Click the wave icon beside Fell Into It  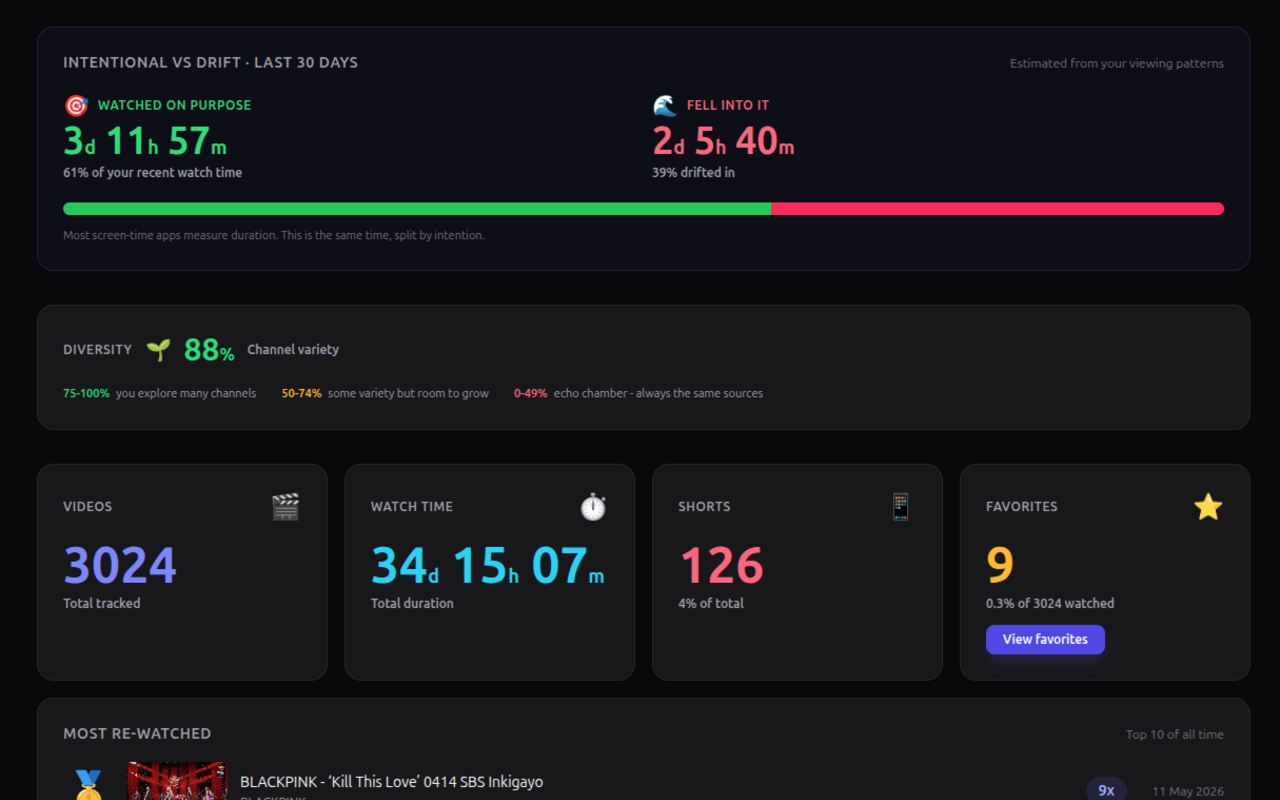pos(665,105)
